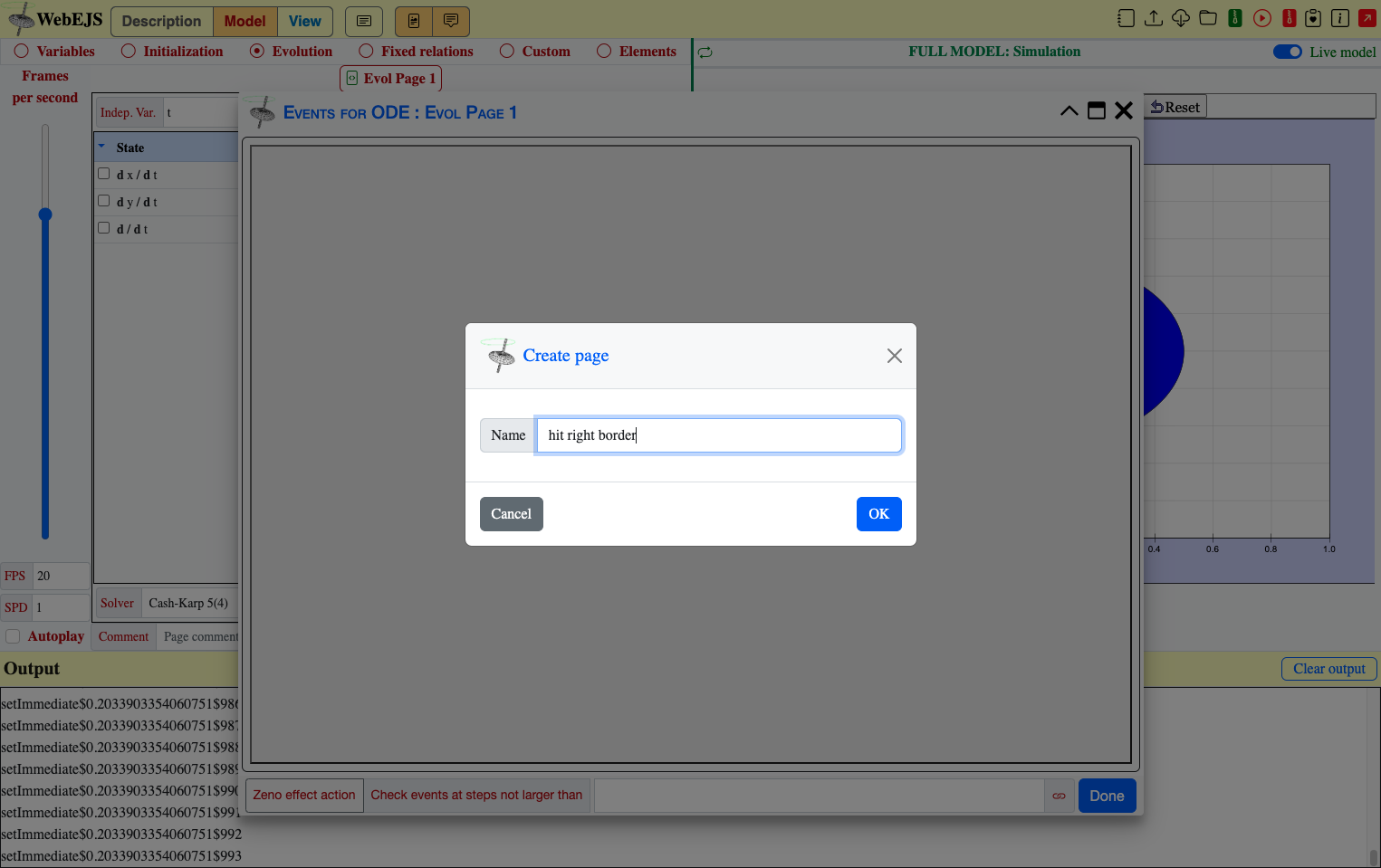
Task: Select the Elements radio button
Action: click(604, 52)
